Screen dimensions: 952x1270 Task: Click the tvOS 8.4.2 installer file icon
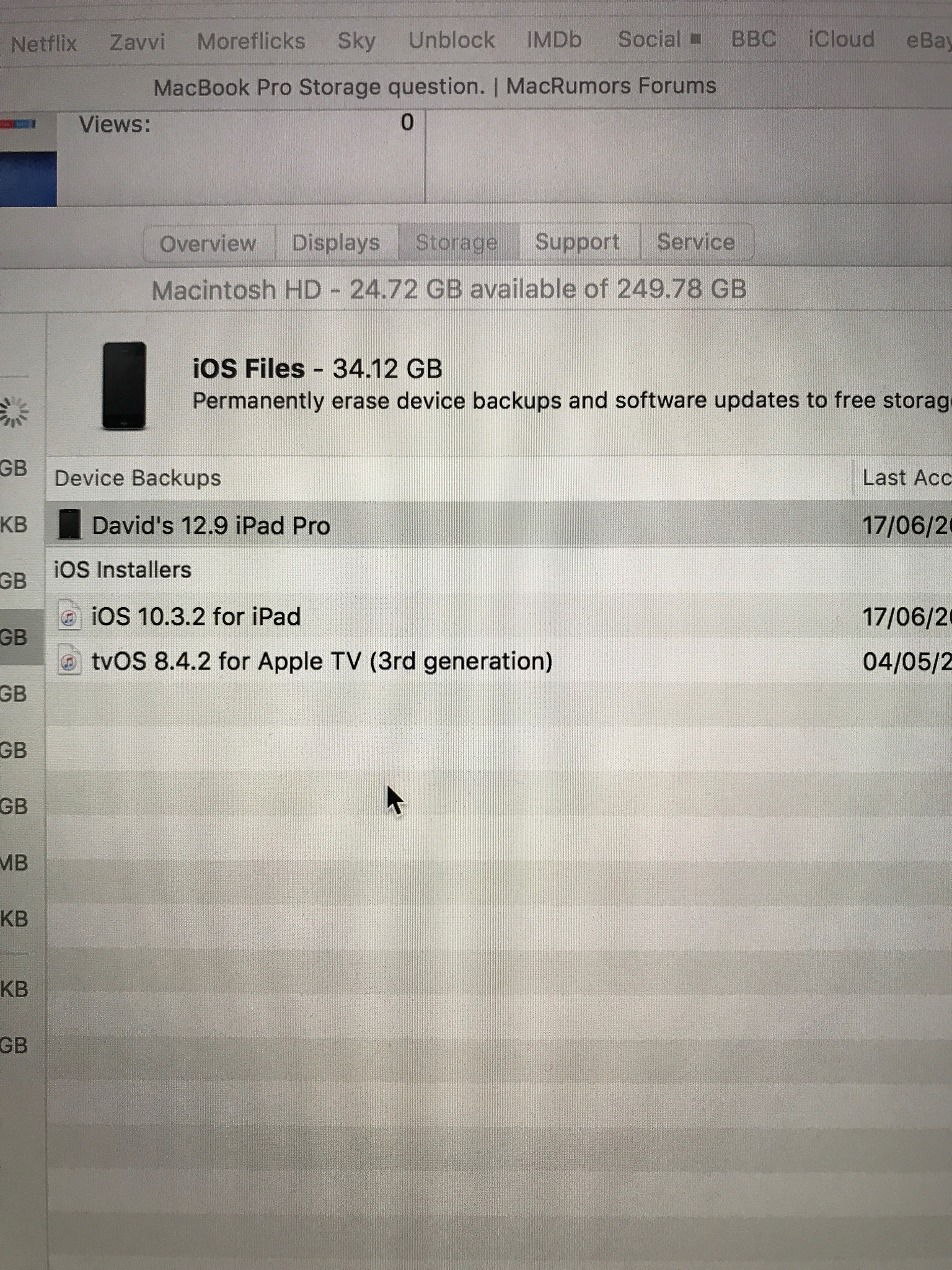69,661
